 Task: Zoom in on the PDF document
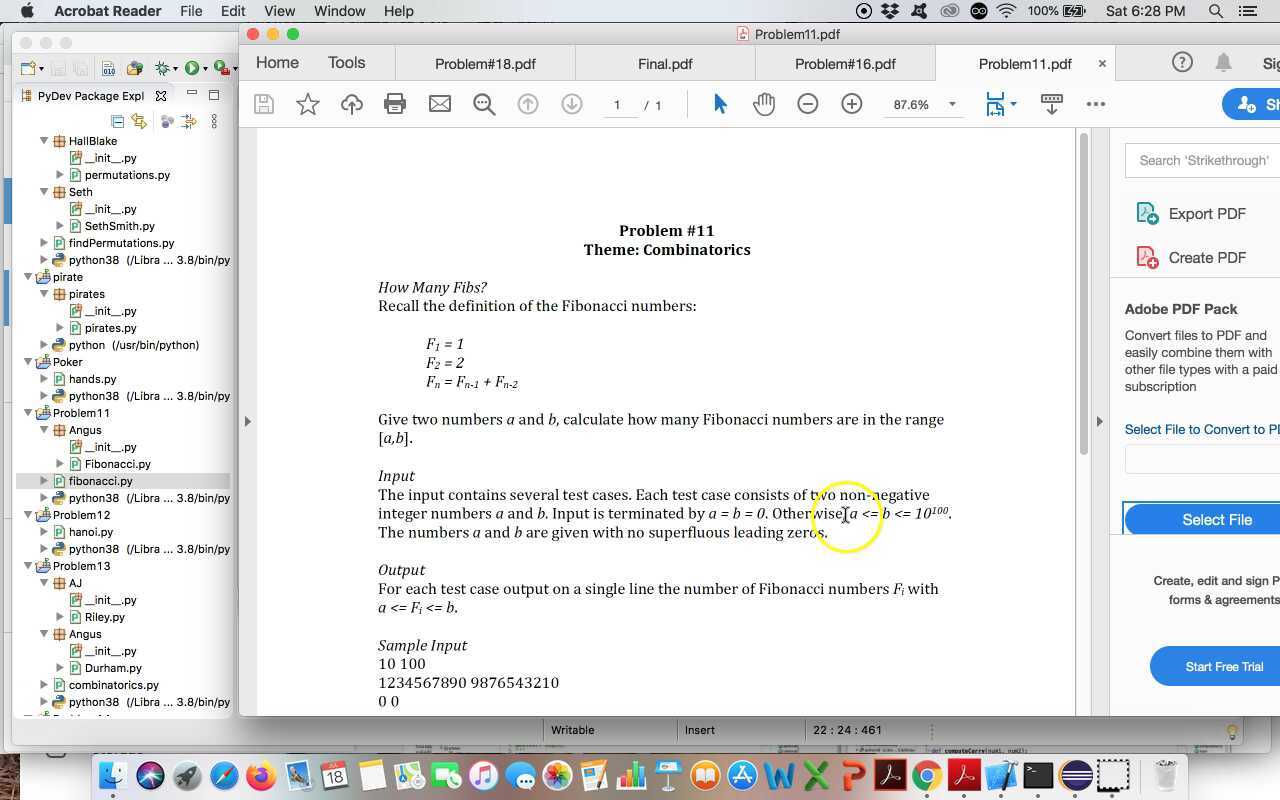click(x=851, y=103)
